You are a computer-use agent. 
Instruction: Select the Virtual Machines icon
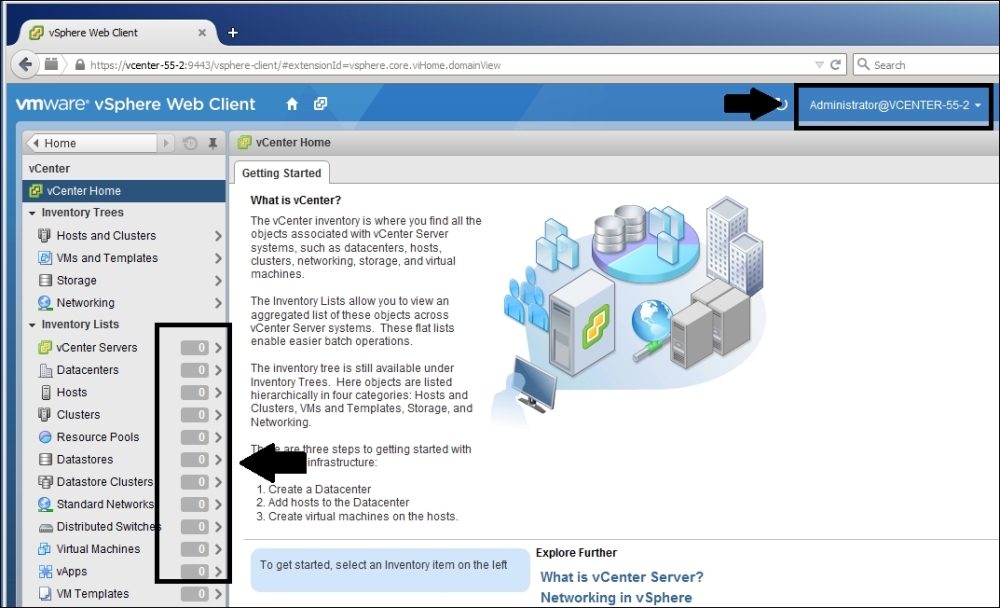45,549
